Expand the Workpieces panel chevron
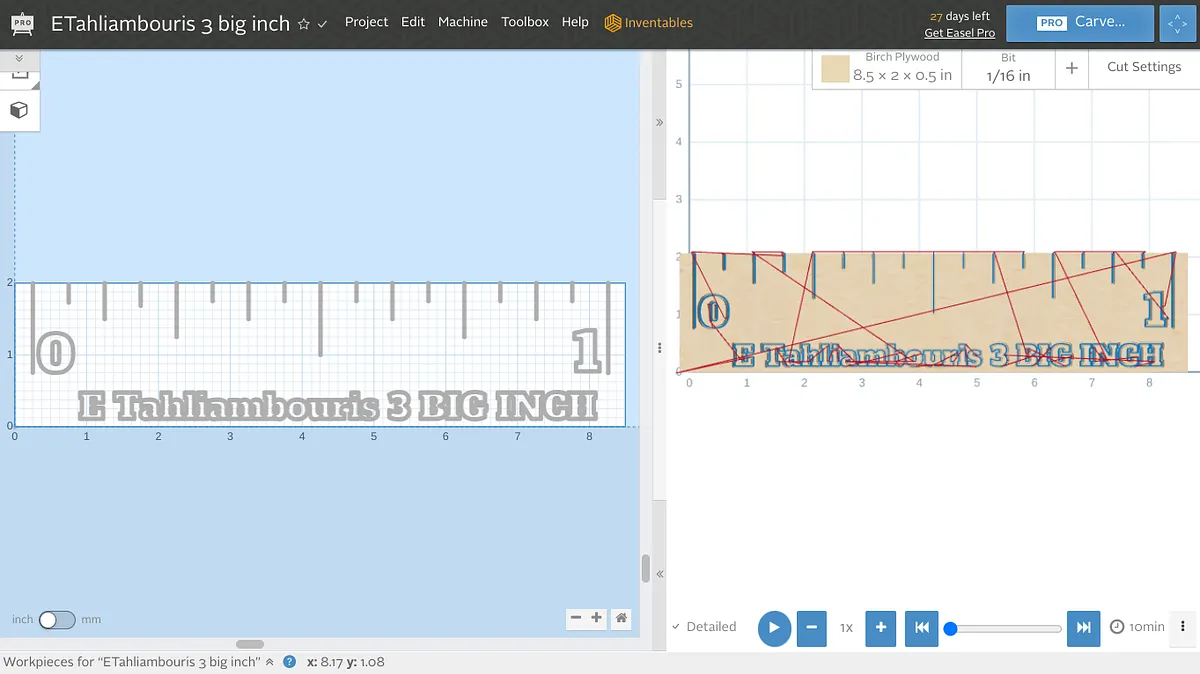The width and height of the screenshot is (1200, 674). click(x=269, y=662)
